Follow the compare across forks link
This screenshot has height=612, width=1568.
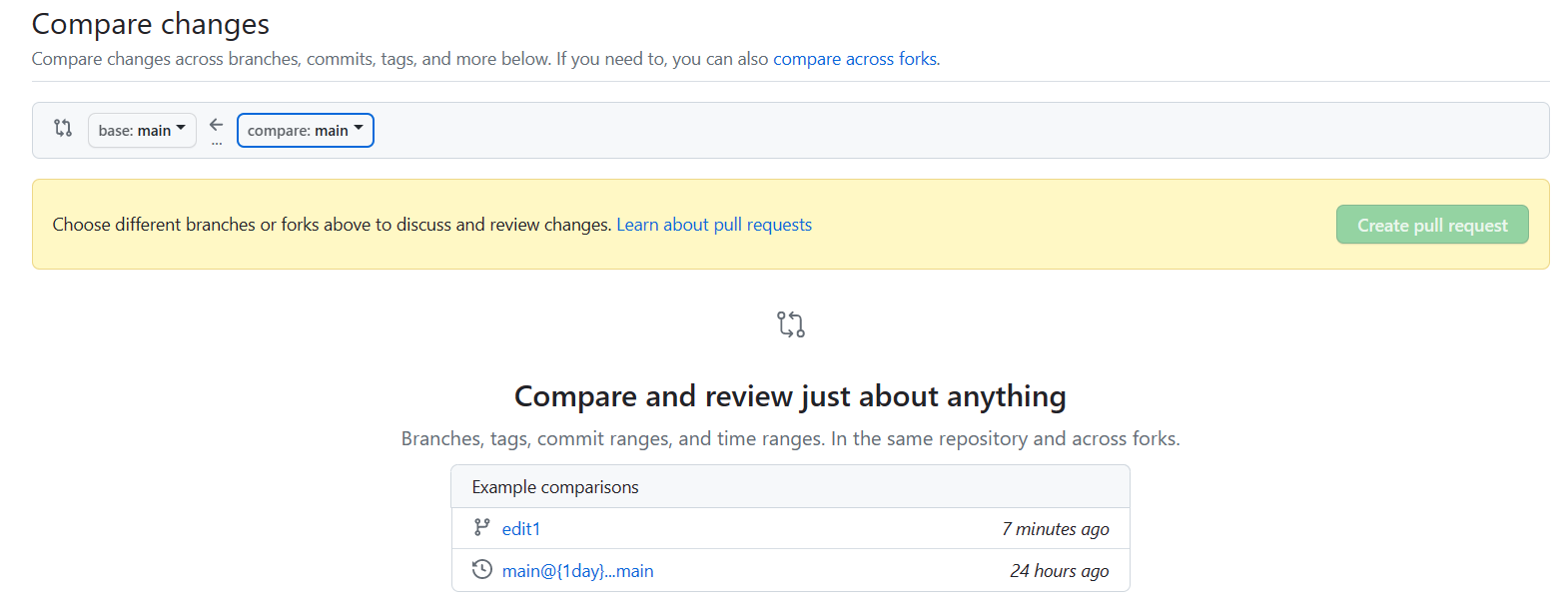(x=855, y=59)
